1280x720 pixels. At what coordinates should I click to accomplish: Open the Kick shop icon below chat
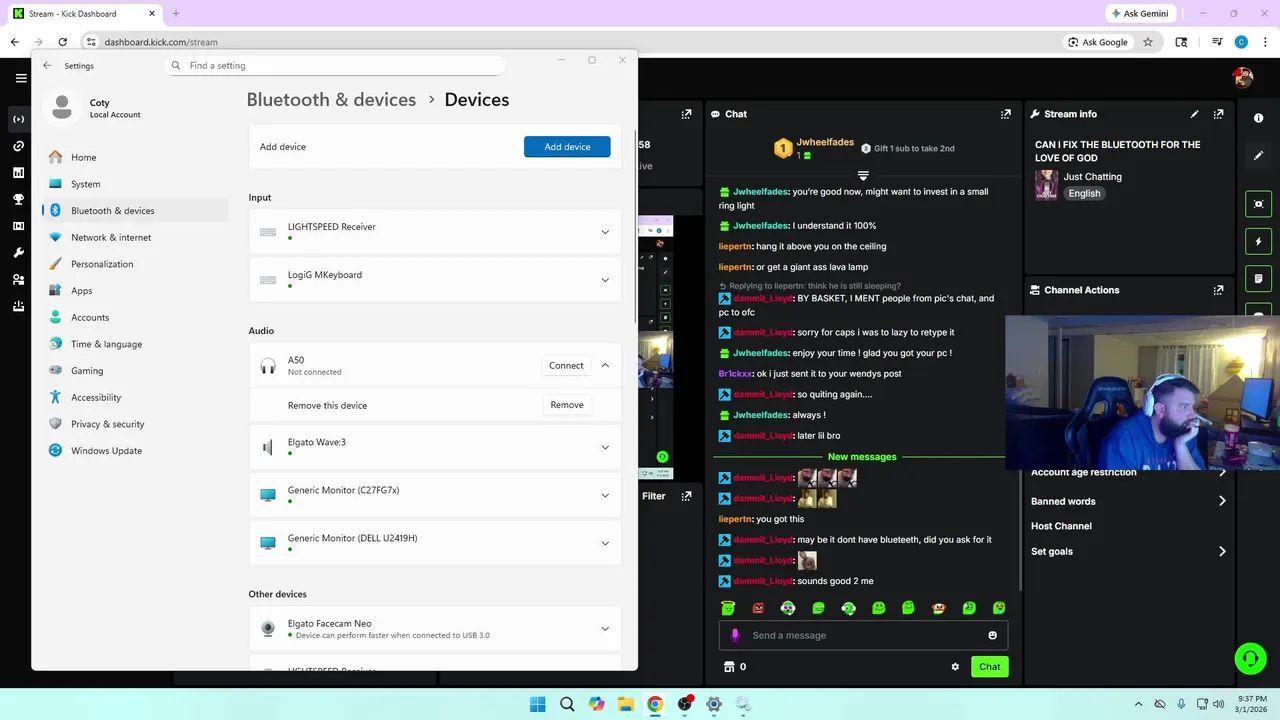tap(729, 667)
